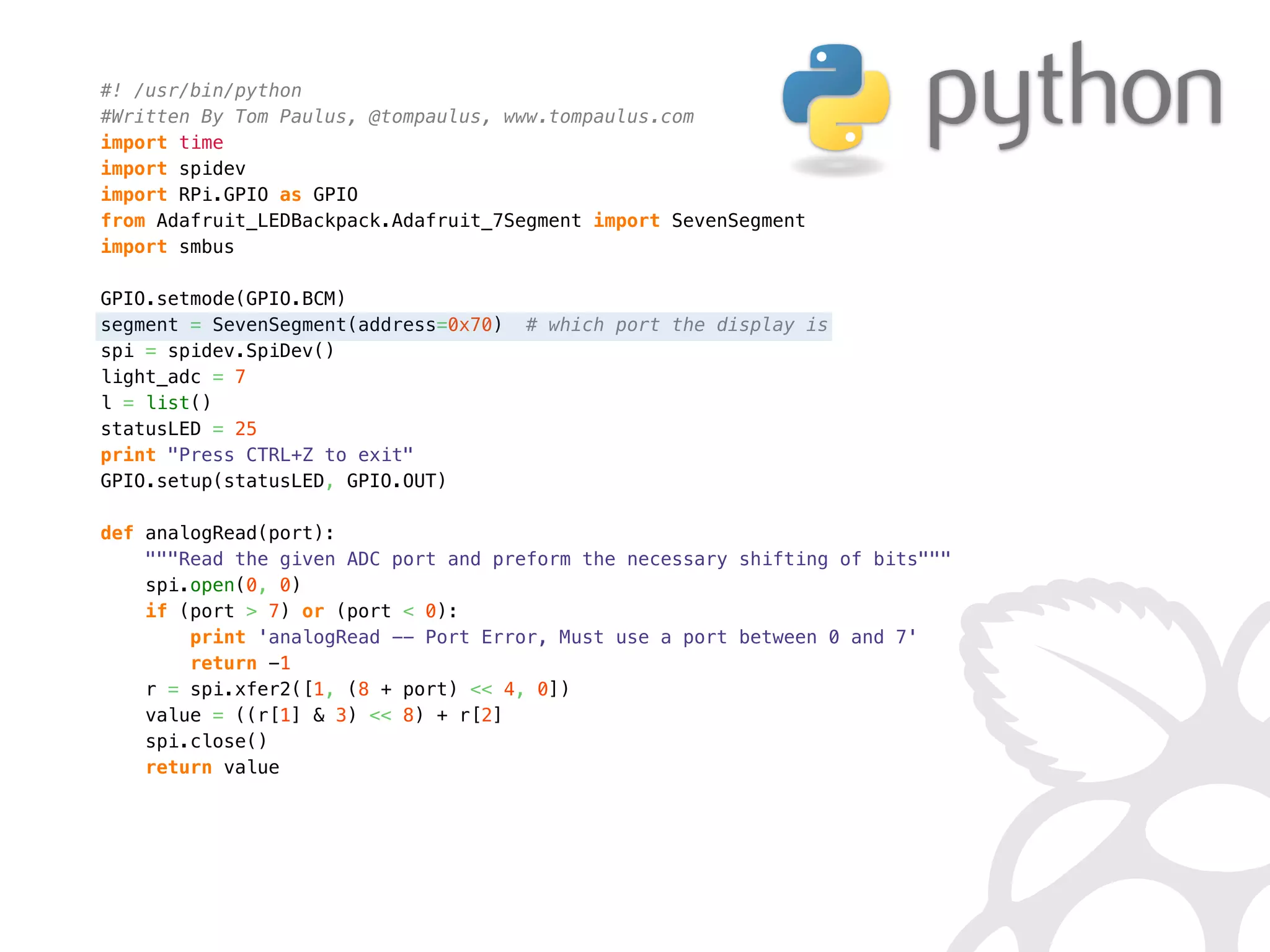Click the '#Written By Tom Paulus' comment line
This screenshot has height=952, width=1270.
397,117
